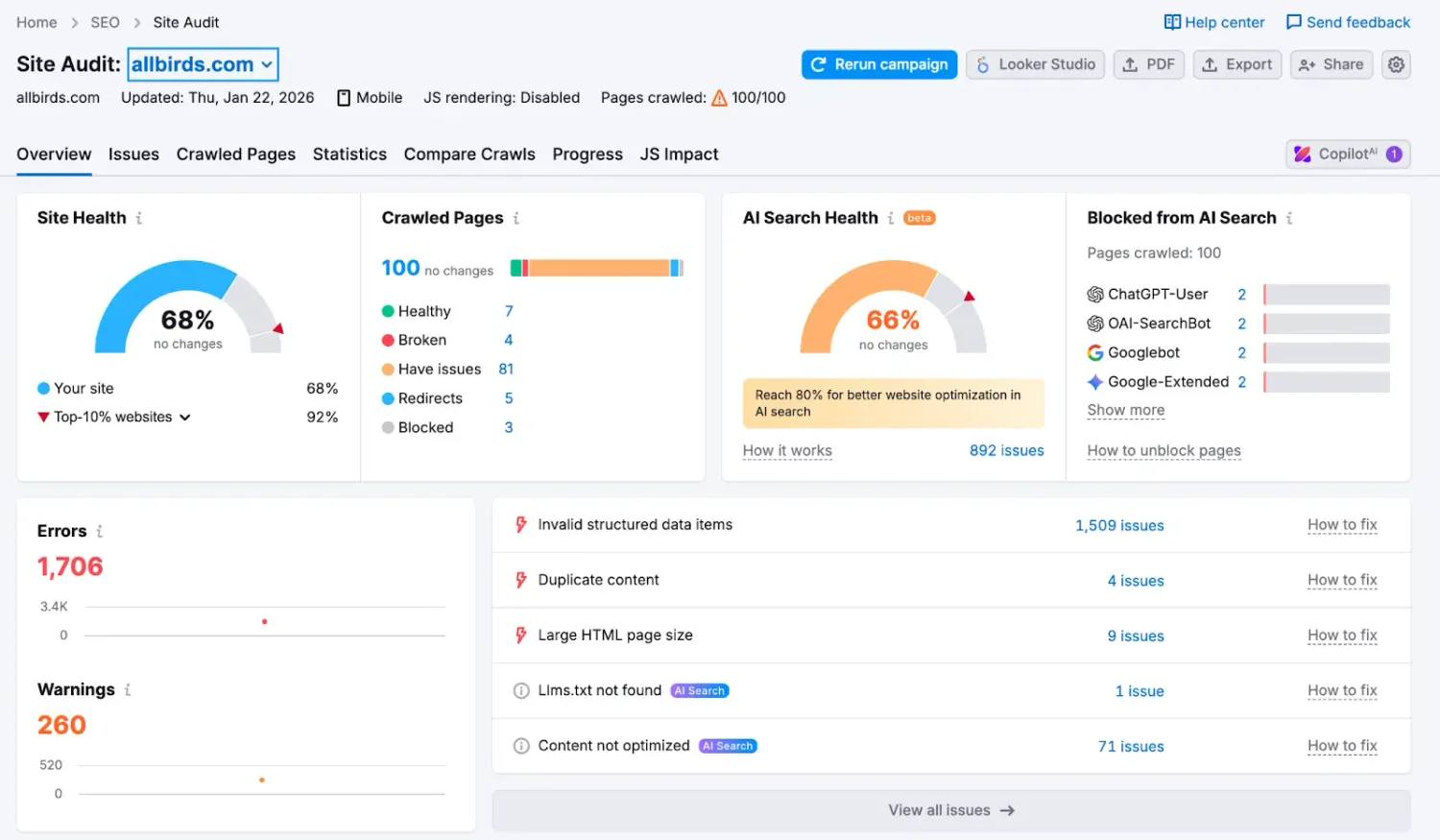Open the Copilot AI panel
1440x840 pixels.
[x=1347, y=154]
